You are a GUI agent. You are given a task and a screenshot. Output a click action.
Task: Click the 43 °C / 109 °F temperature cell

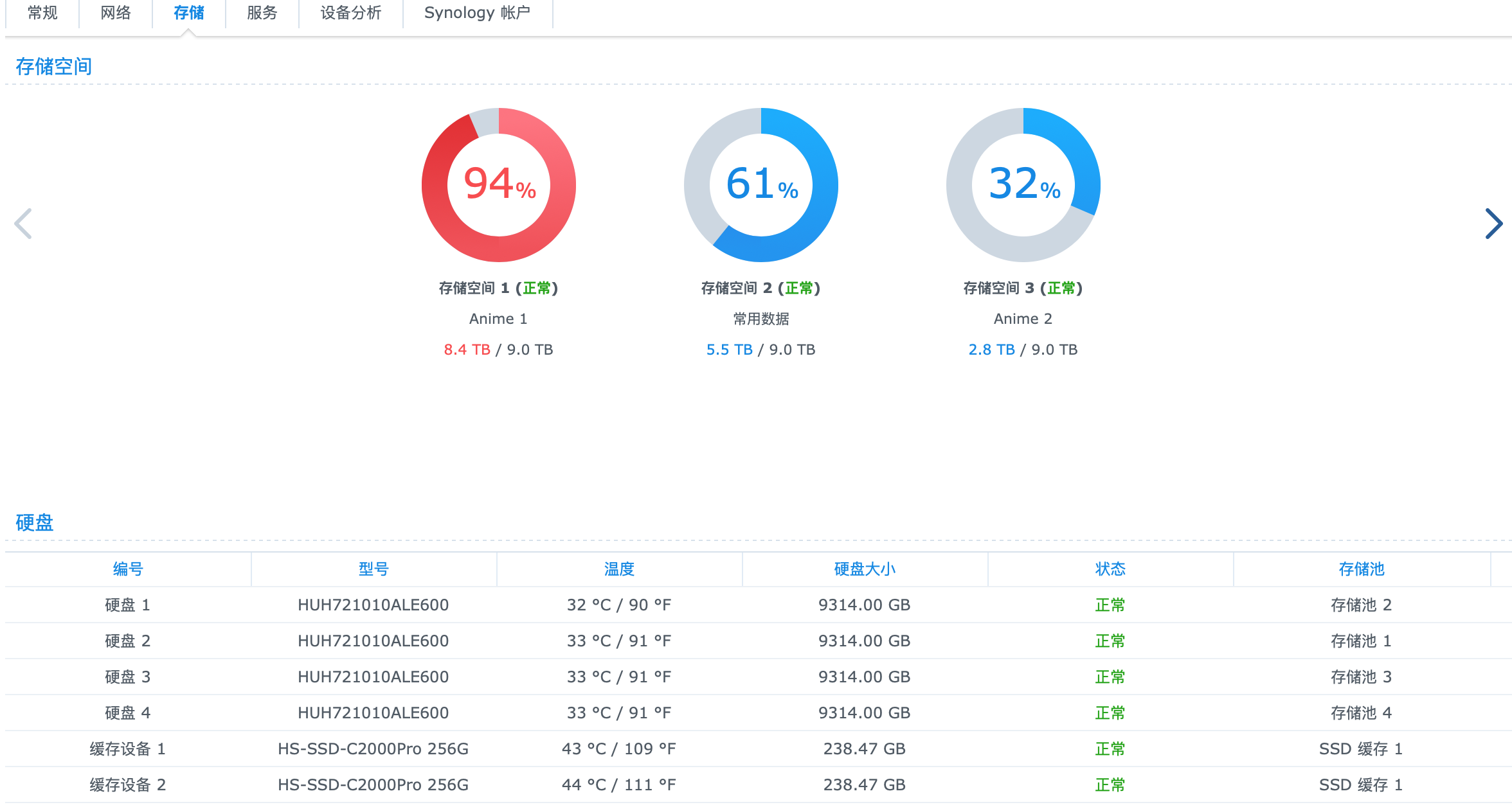point(619,749)
